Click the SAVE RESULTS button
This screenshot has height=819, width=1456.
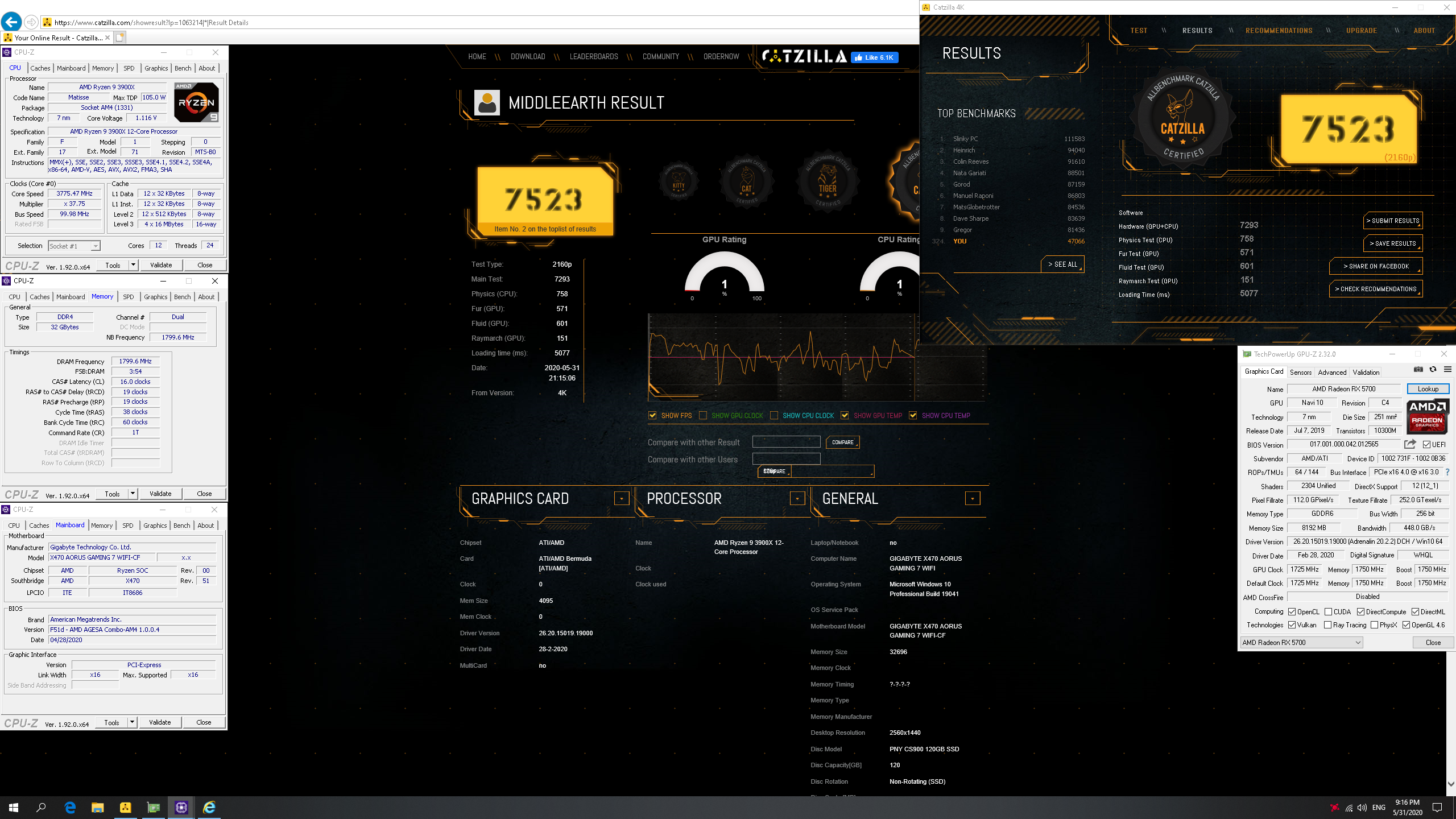point(1392,243)
